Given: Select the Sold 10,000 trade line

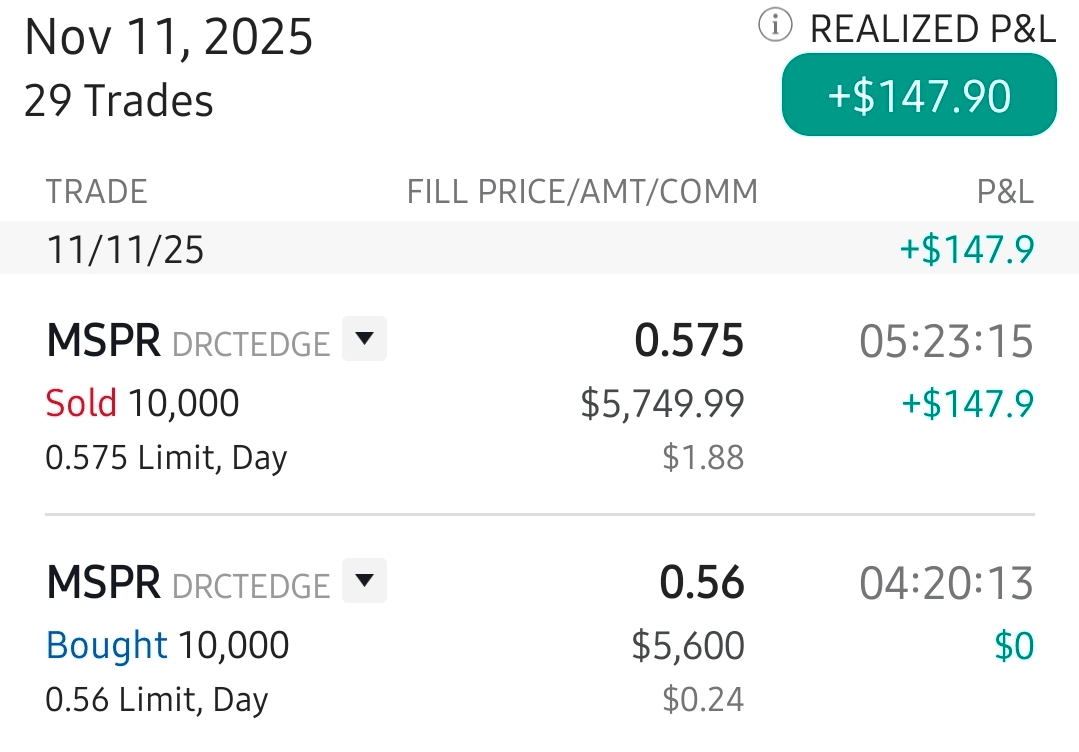Looking at the screenshot, I should tap(142, 403).
